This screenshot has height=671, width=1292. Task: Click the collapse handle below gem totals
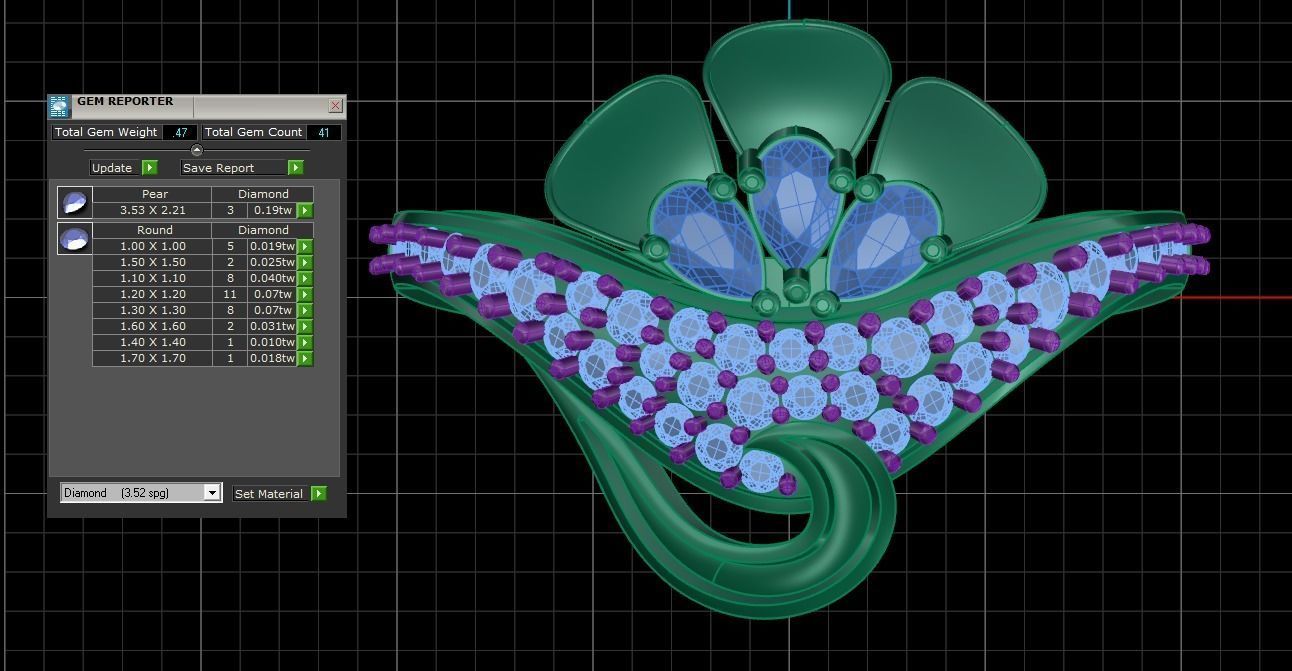(196, 150)
